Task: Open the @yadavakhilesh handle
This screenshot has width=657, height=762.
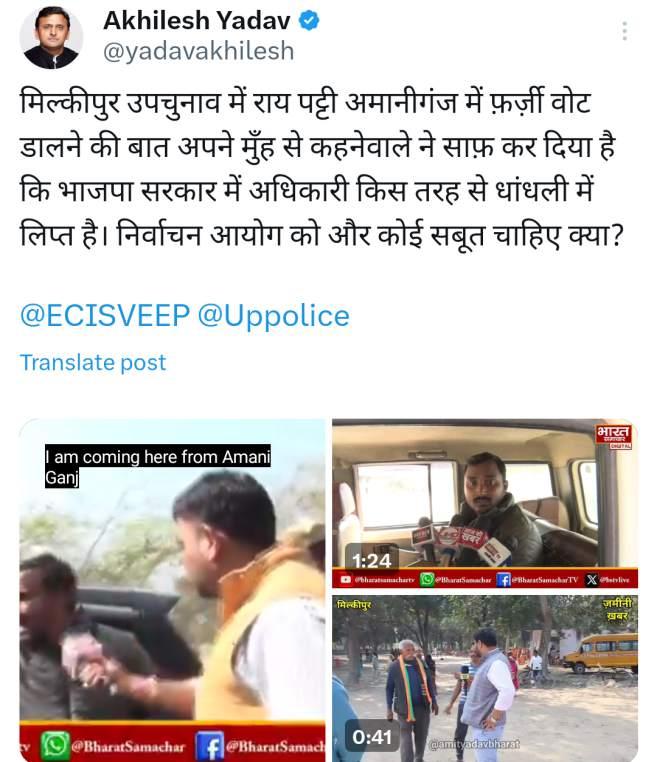Action: 199,52
